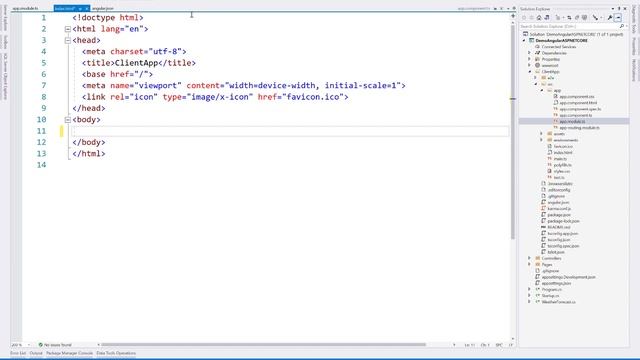Expand the Pages folder arrow

point(530,264)
